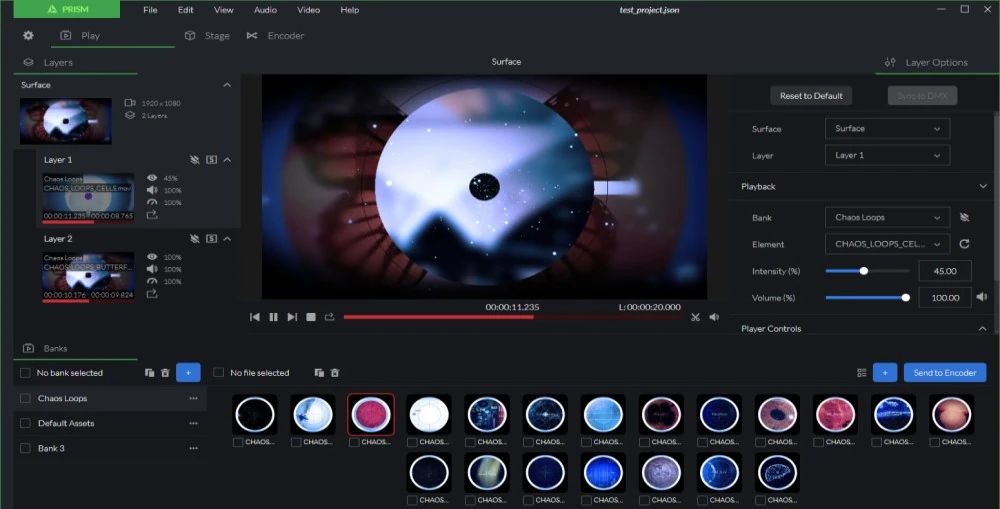This screenshot has height=509, width=1000.
Task: Open the Audio menu
Action: 265,10
